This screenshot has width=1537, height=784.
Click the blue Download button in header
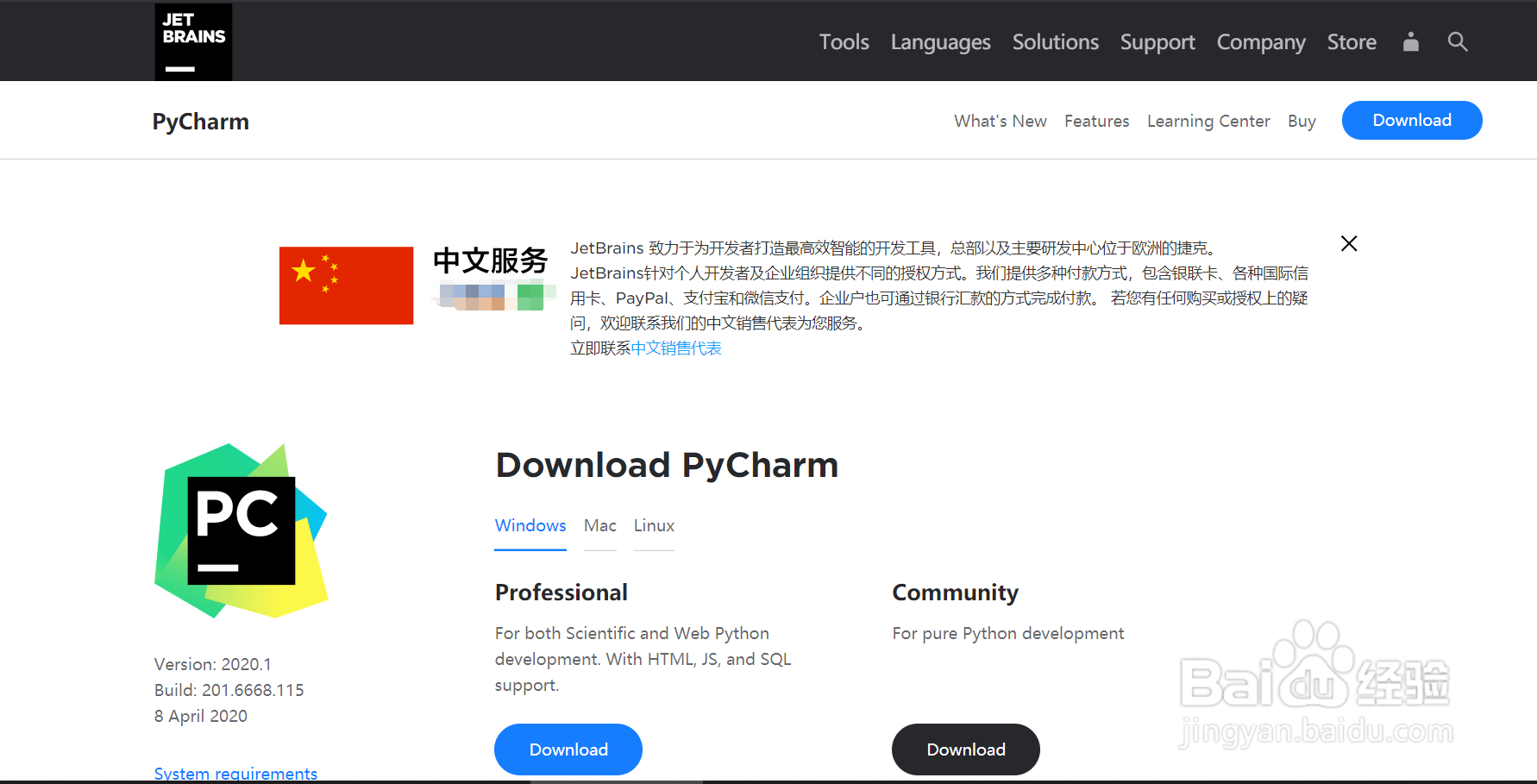1412,120
